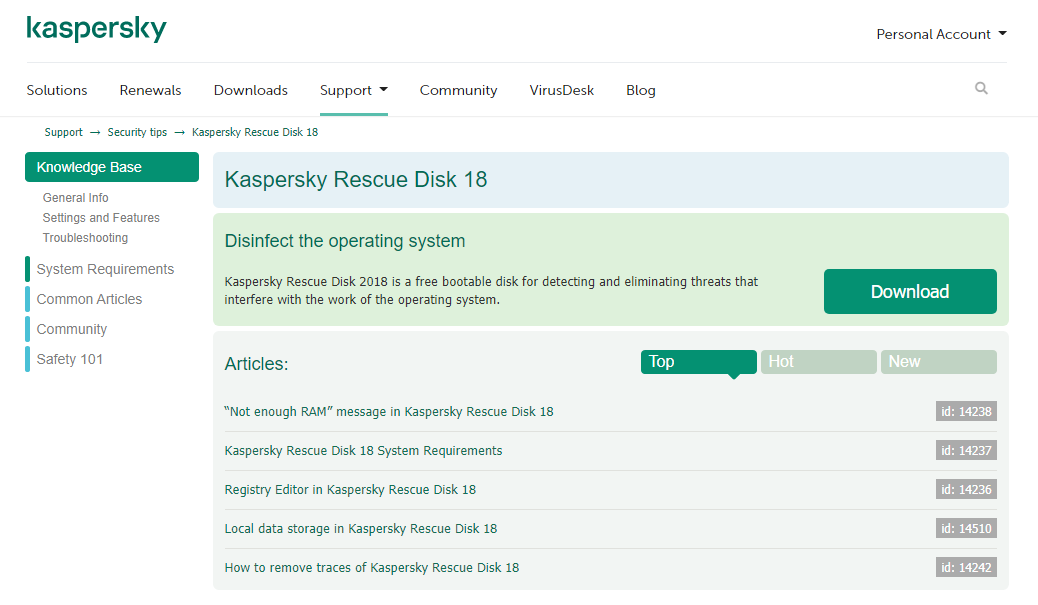Open Troubleshooting in sidebar
Image resolution: width=1038 pixels, height=605 pixels.
[85, 238]
